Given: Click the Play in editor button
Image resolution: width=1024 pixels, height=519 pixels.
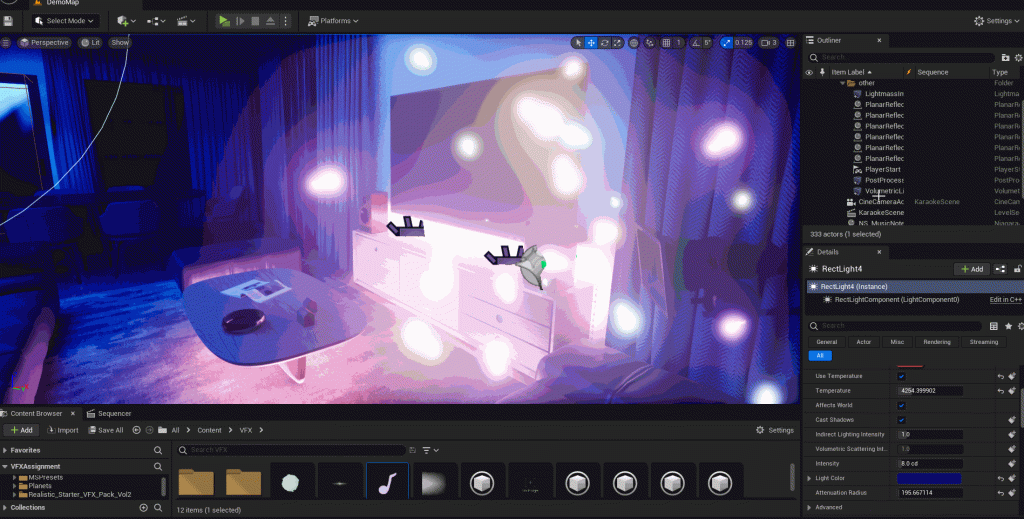Looking at the screenshot, I should point(224,20).
